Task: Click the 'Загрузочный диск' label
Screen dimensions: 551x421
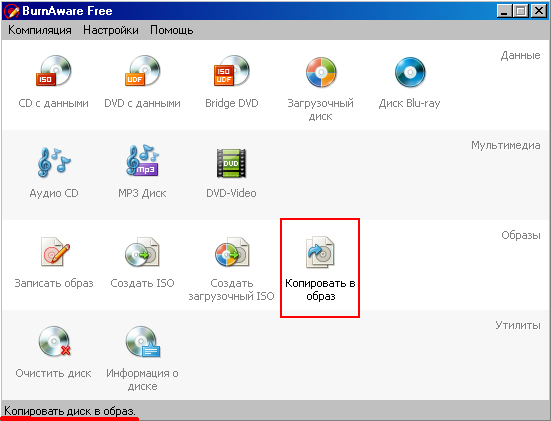Action: [320, 110]
